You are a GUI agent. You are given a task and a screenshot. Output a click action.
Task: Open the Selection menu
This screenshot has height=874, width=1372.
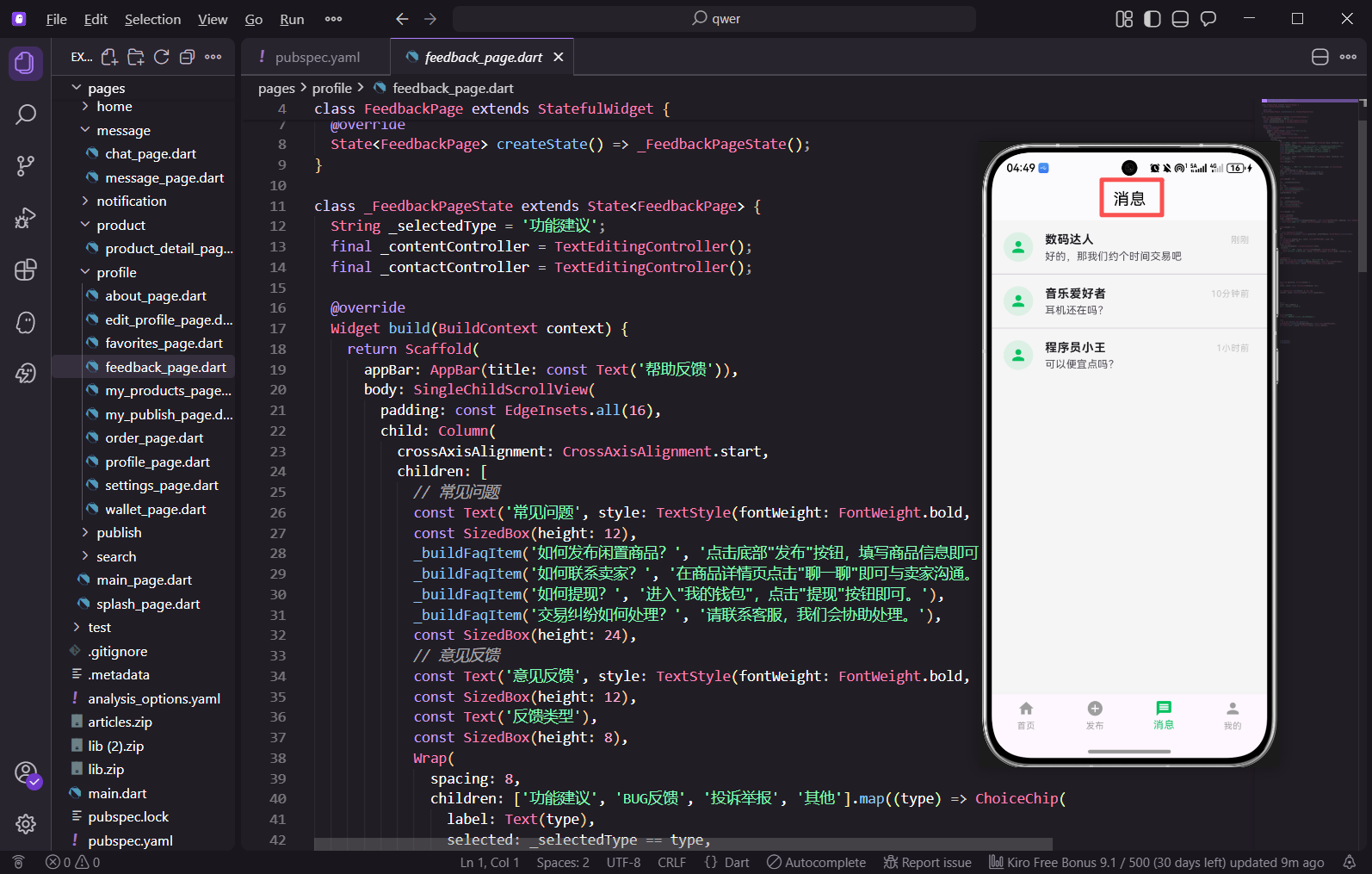(x=152, y=19)
